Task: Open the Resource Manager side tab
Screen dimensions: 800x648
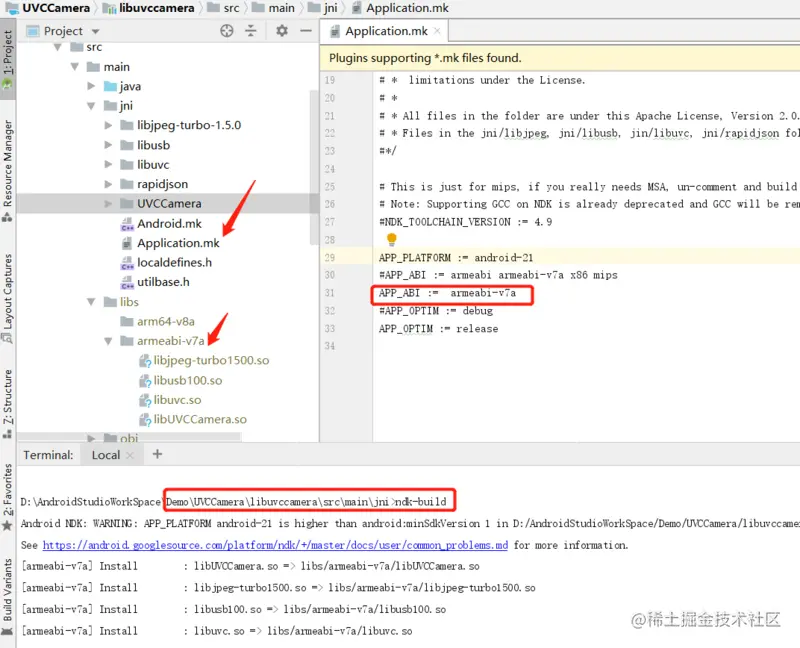Action: pyautogui.click(x=8, y=169)
